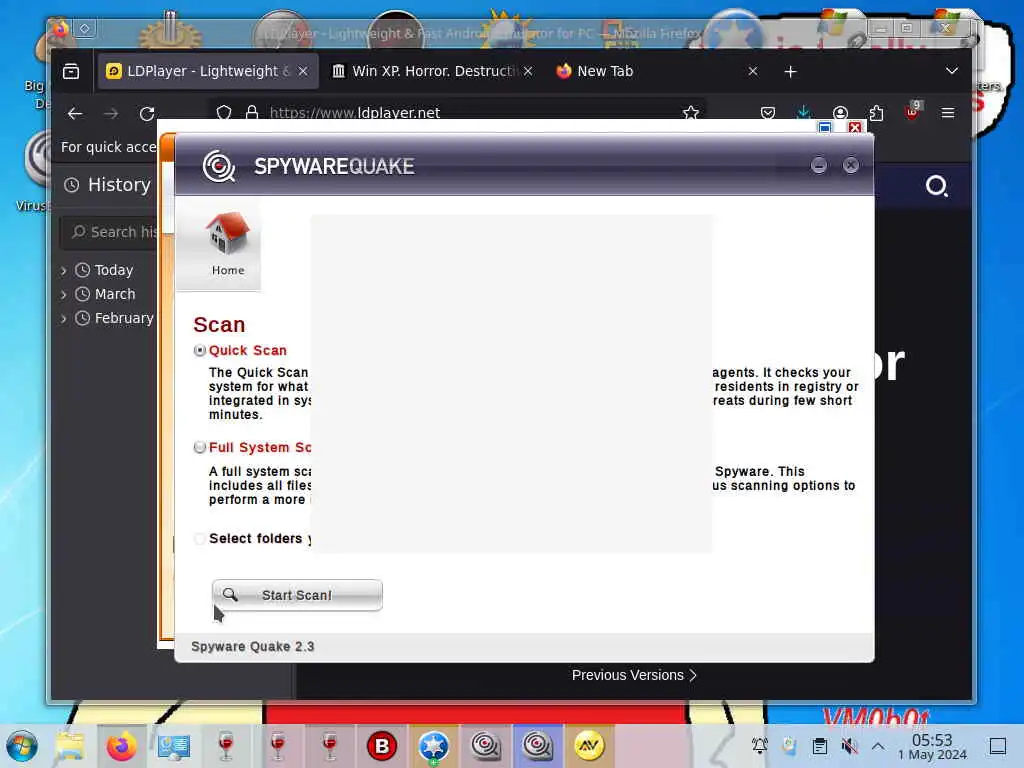Close the New Tab tab
This screenshot has height=768, width=1024.
pos(753,71)
